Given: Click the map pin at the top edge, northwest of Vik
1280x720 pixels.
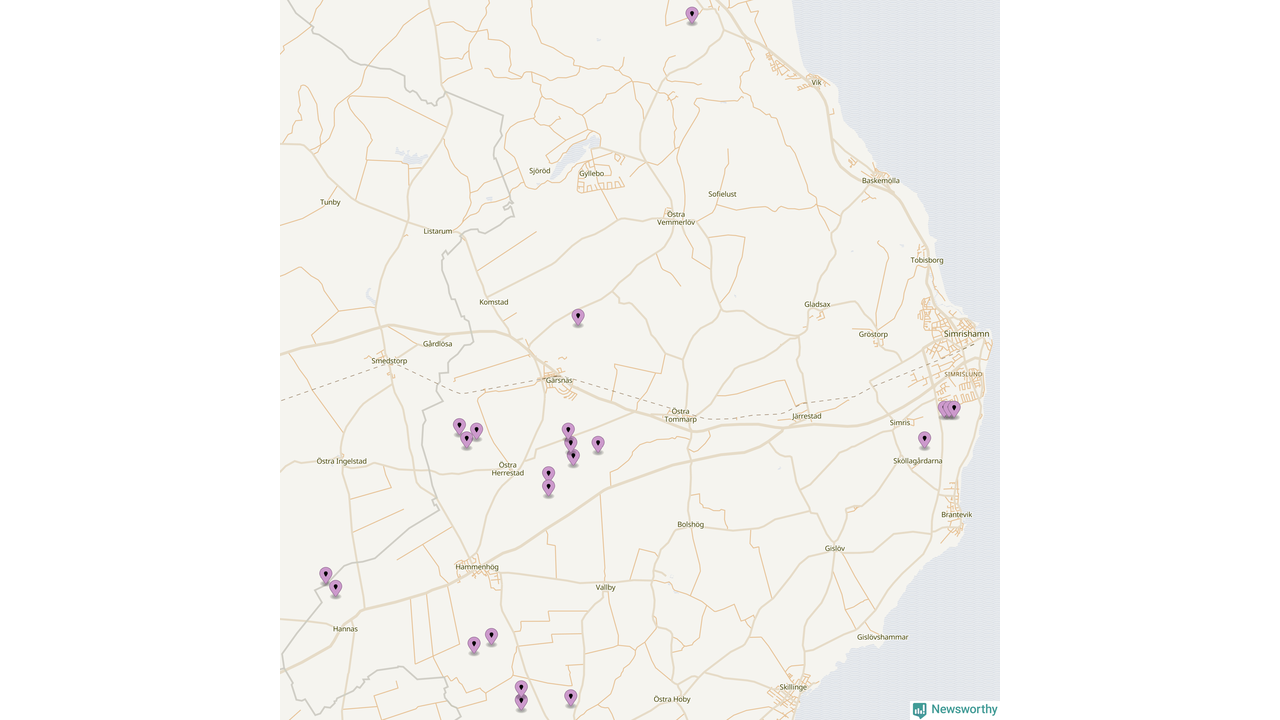Looking at the screenshot, I should tap(692, 15).
